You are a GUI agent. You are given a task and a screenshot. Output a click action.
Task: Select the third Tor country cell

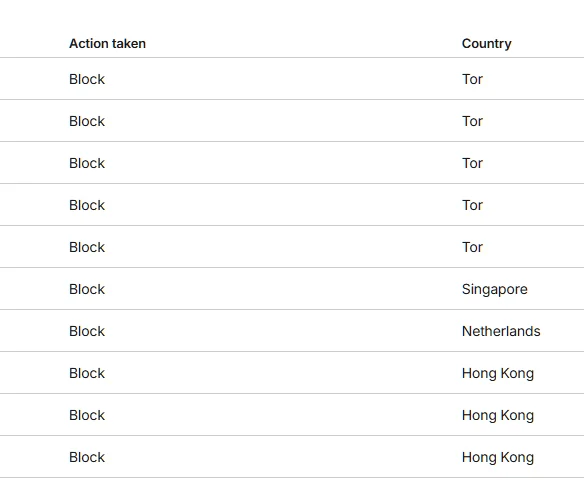tap(472, 163)
